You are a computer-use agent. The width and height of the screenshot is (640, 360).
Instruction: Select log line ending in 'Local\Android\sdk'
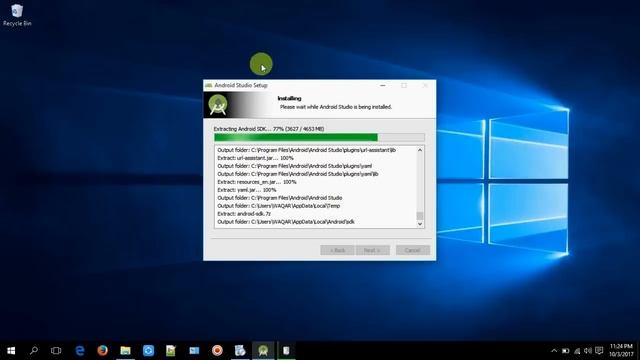point(286,222)
